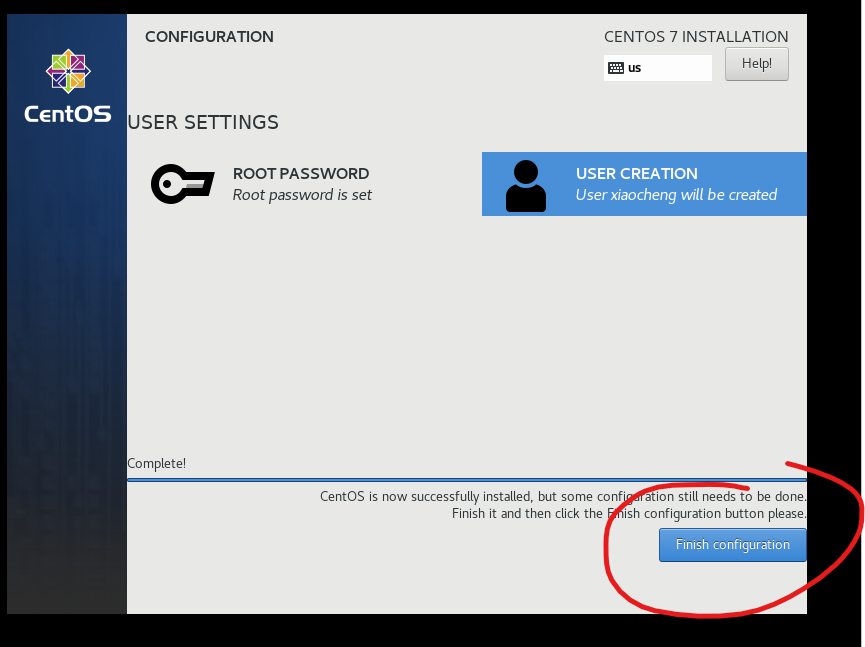This screenshot has width=865, height=647.
Task: Click the CENTOS 7 INSTALLATION title
Action: pyautogui.click(x=696, y=37)
